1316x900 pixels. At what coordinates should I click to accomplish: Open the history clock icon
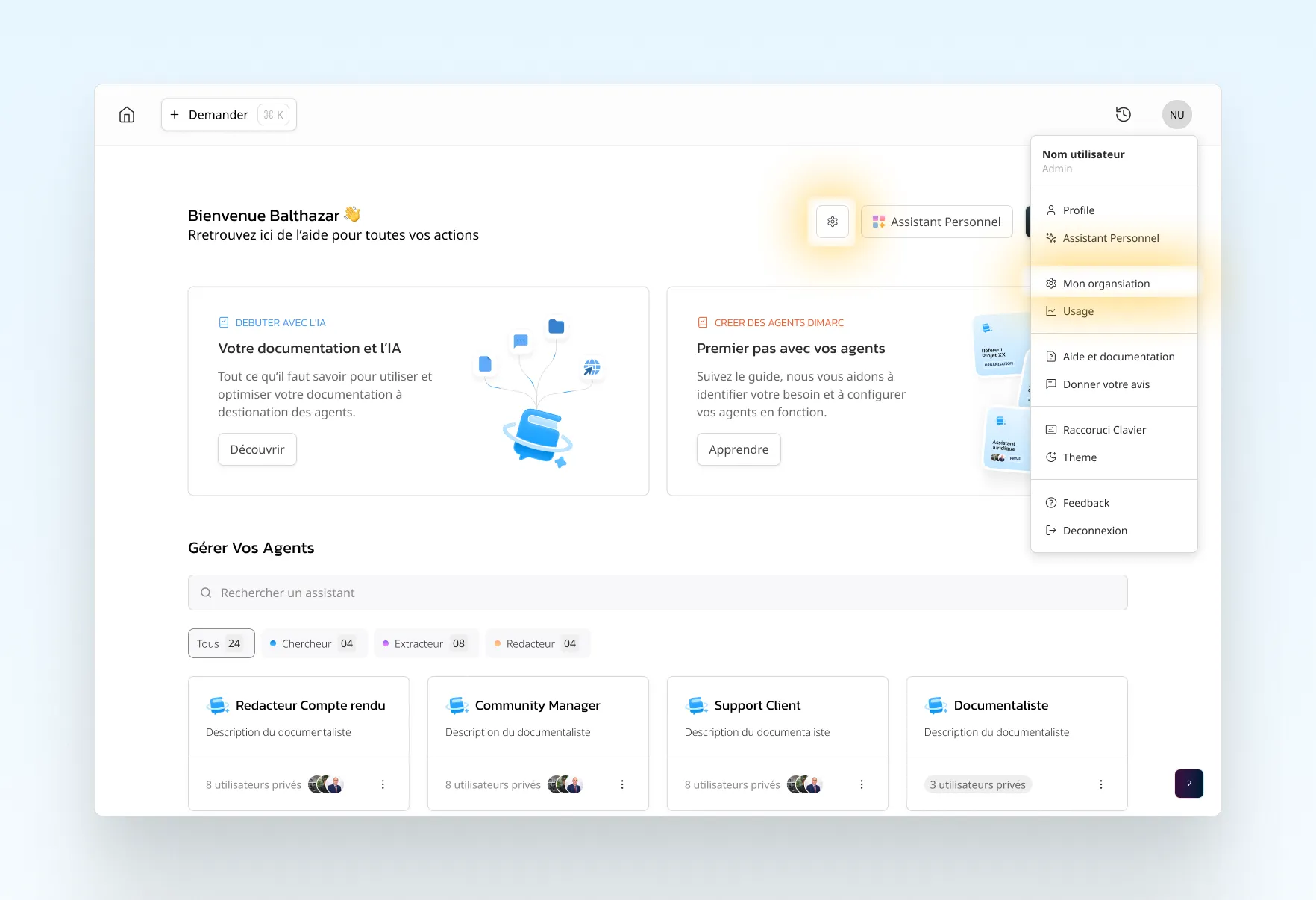coord(1123,115)
